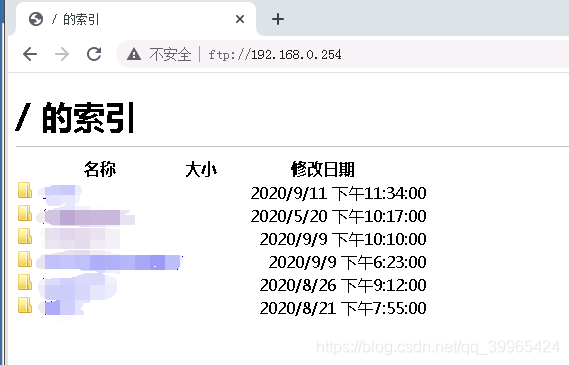Image resolution: width=569 pixels, height=365 pixels.
Task: Open the blurred folder link dated 2020/8/26
Action: [x=77, y=286]
